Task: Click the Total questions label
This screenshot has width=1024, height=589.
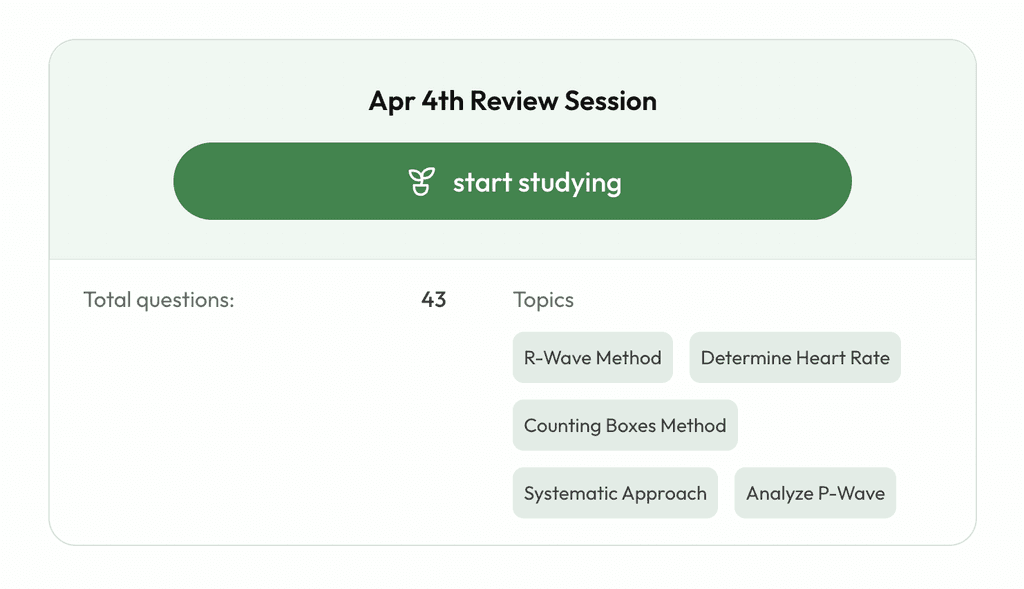Action: point(159,299)
